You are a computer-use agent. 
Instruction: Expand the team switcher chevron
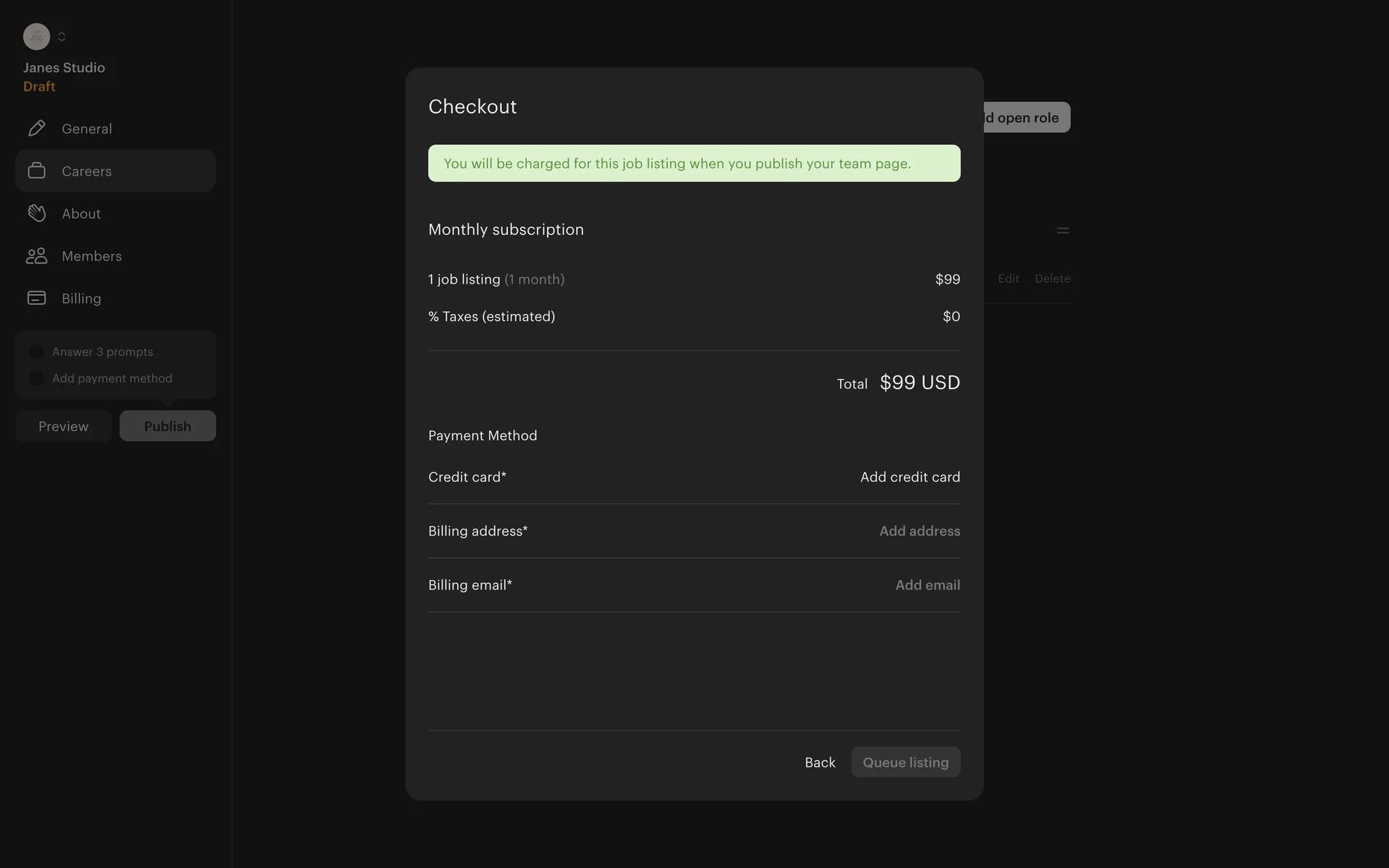(x=61, y=37)
